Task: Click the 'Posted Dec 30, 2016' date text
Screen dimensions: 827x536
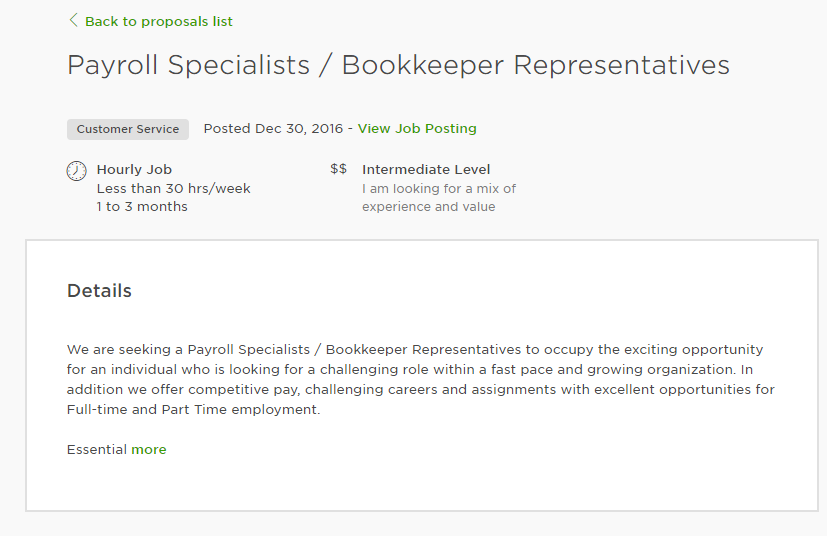Action: [273, 129]
